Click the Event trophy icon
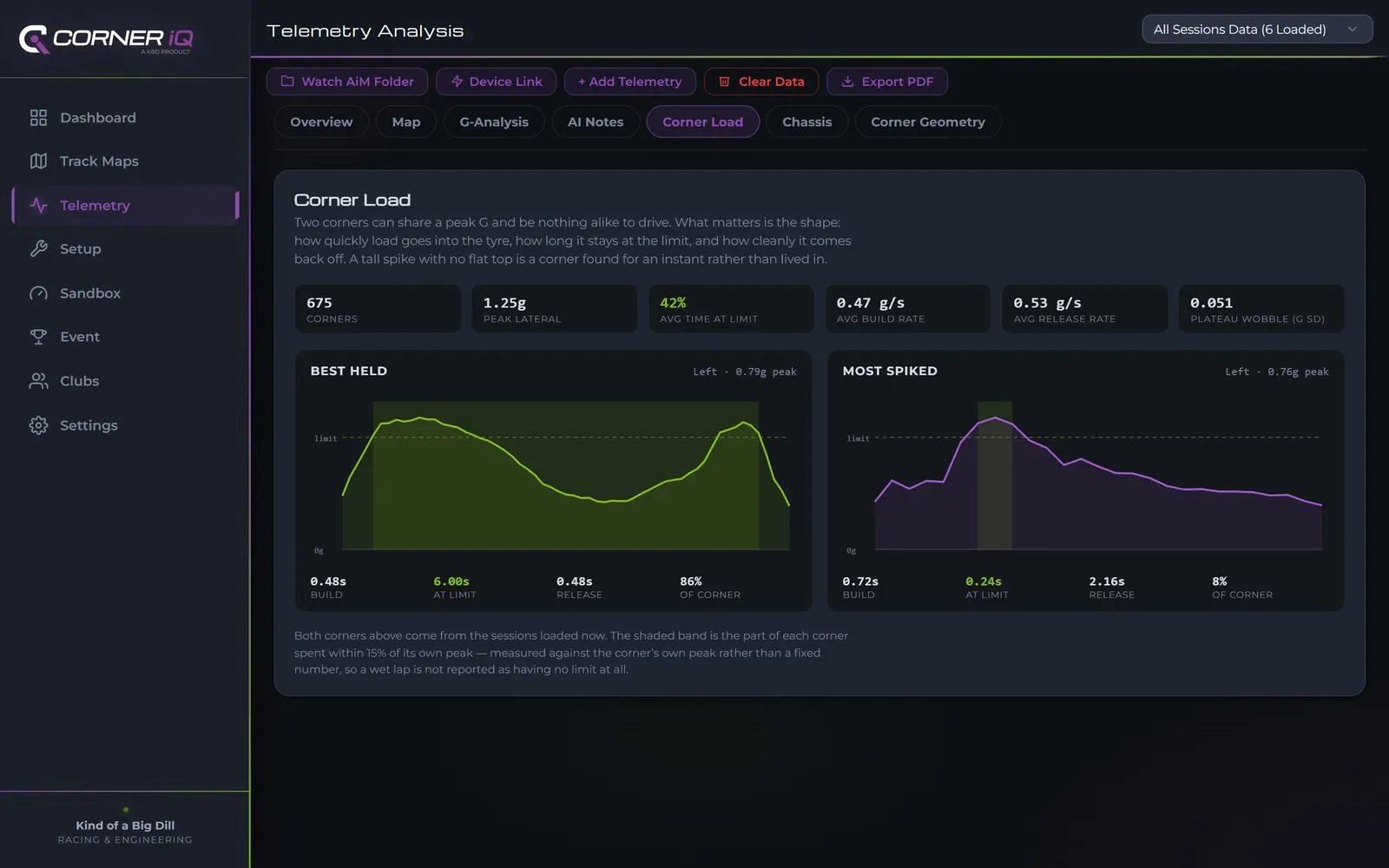 coord(38,336)
